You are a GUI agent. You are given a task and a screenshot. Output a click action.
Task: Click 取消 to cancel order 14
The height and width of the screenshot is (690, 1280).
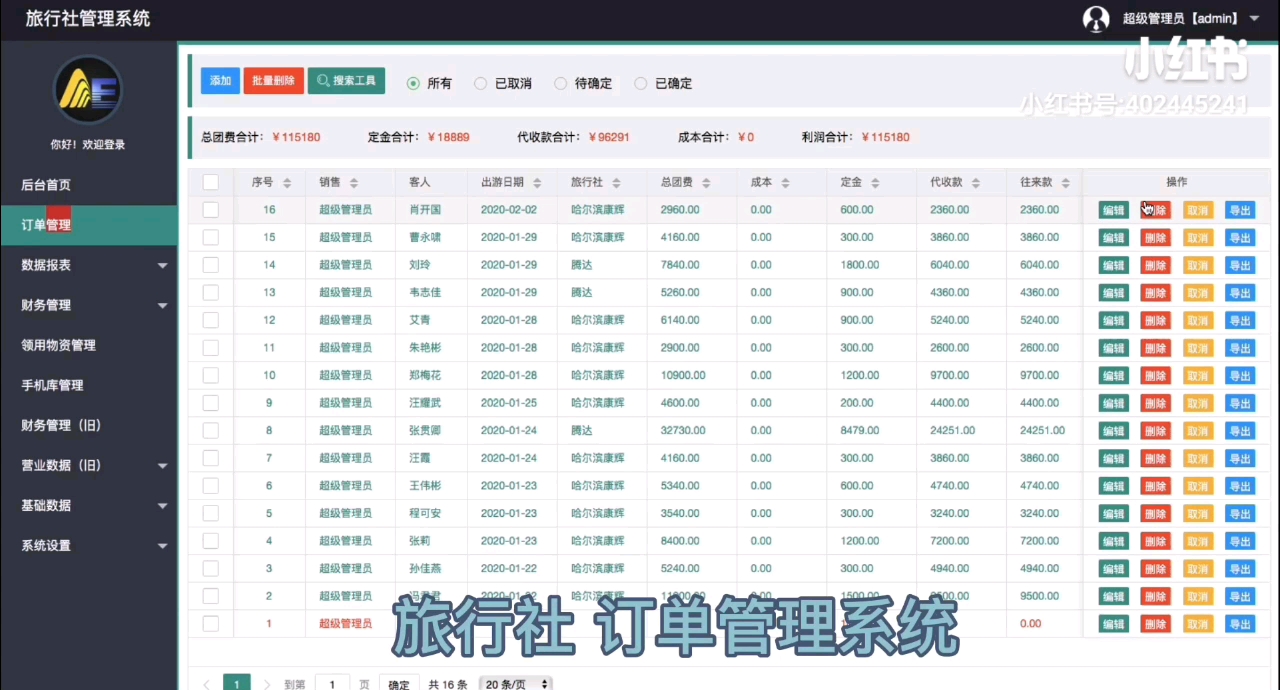[1197, 264]
